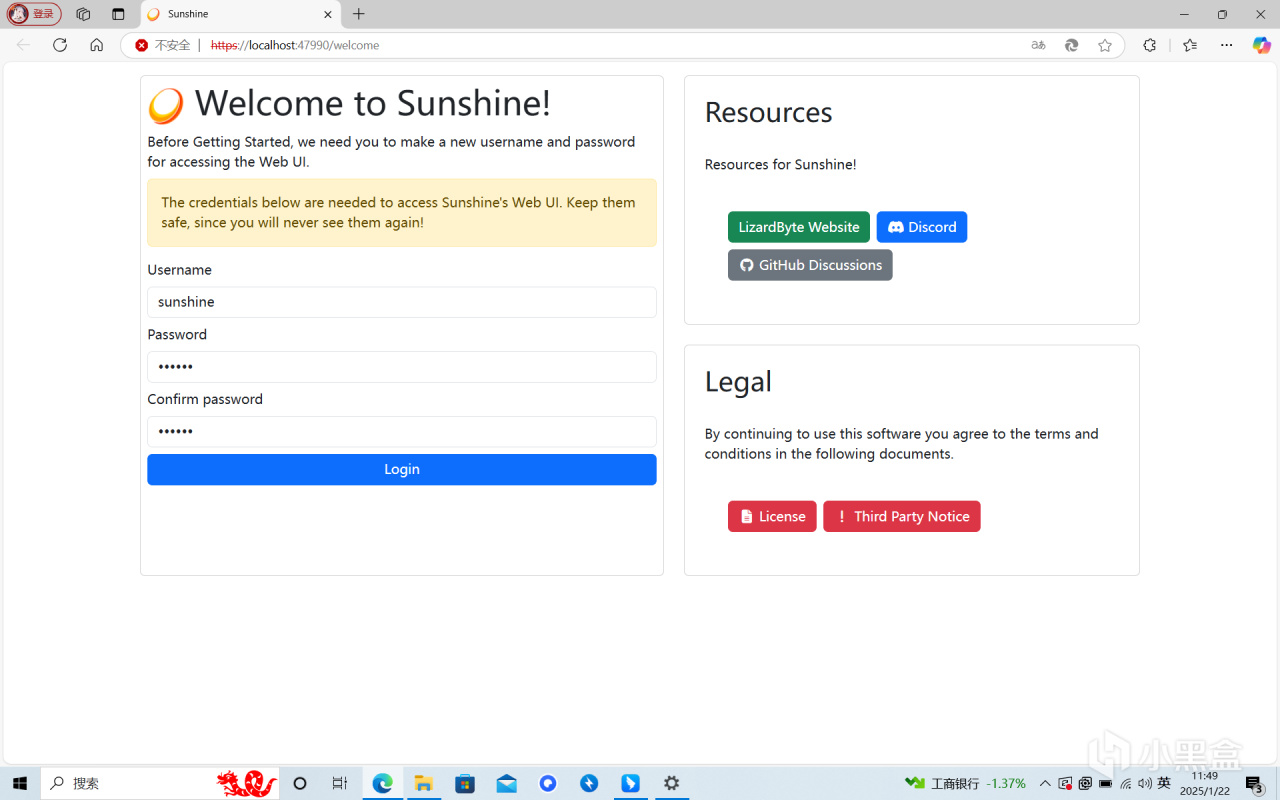This screenshot has width=1280, height=800.
Task: Open a new browser tab
Action: click(359, 14)
